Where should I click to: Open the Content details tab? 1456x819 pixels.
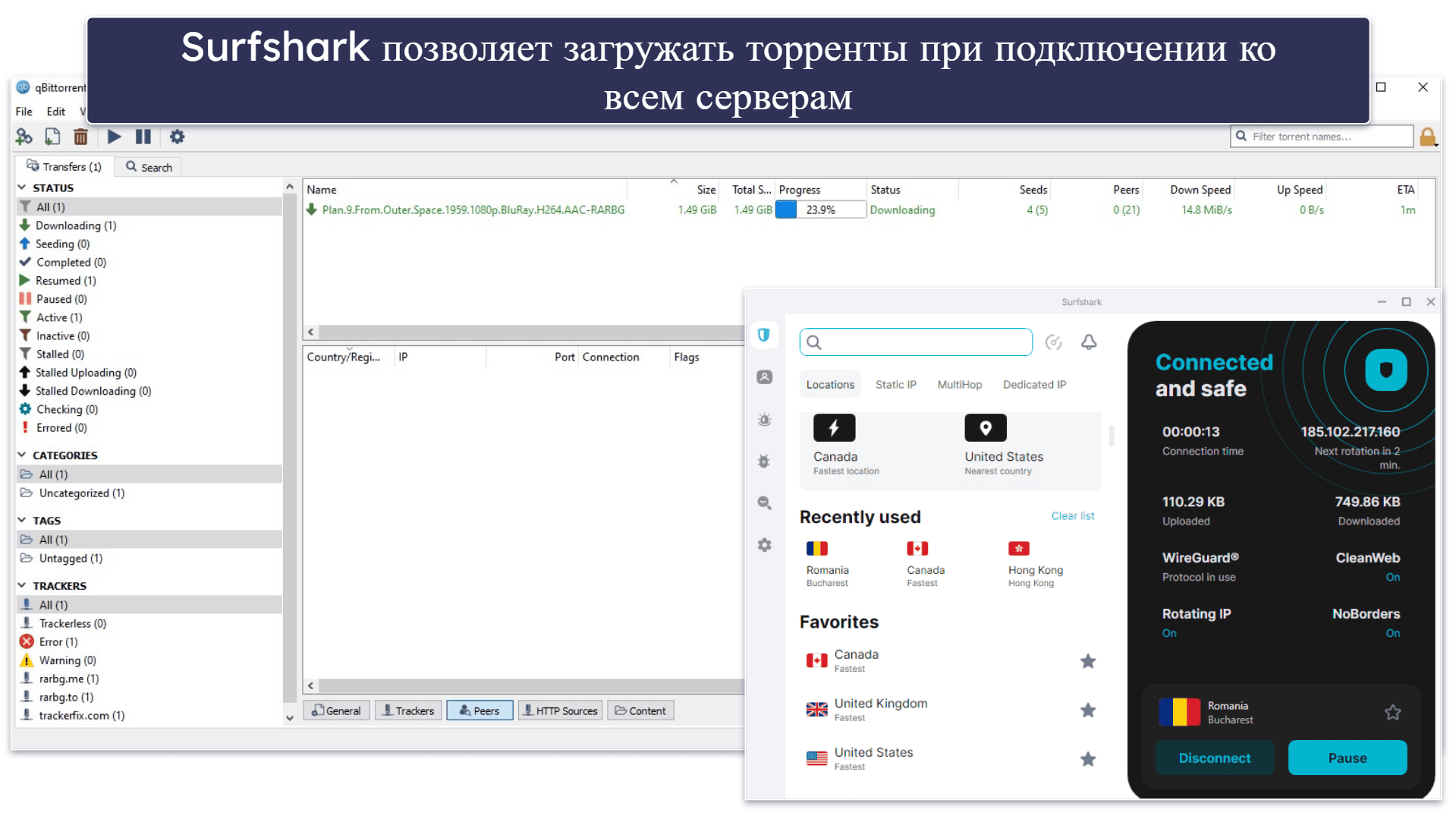pos(640,710)
